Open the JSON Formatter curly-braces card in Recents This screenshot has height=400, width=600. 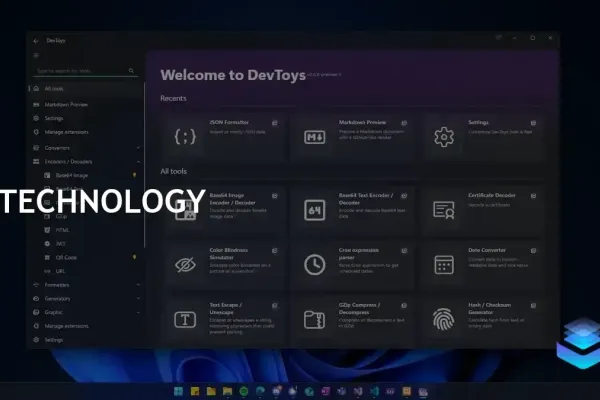tap(225, 137)
